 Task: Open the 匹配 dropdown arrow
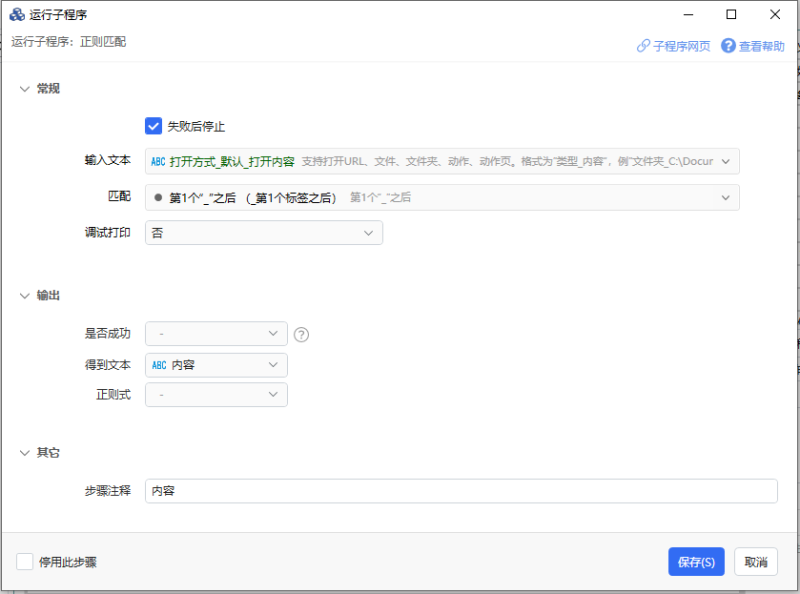pyautogui.click(x=726, y=197)
